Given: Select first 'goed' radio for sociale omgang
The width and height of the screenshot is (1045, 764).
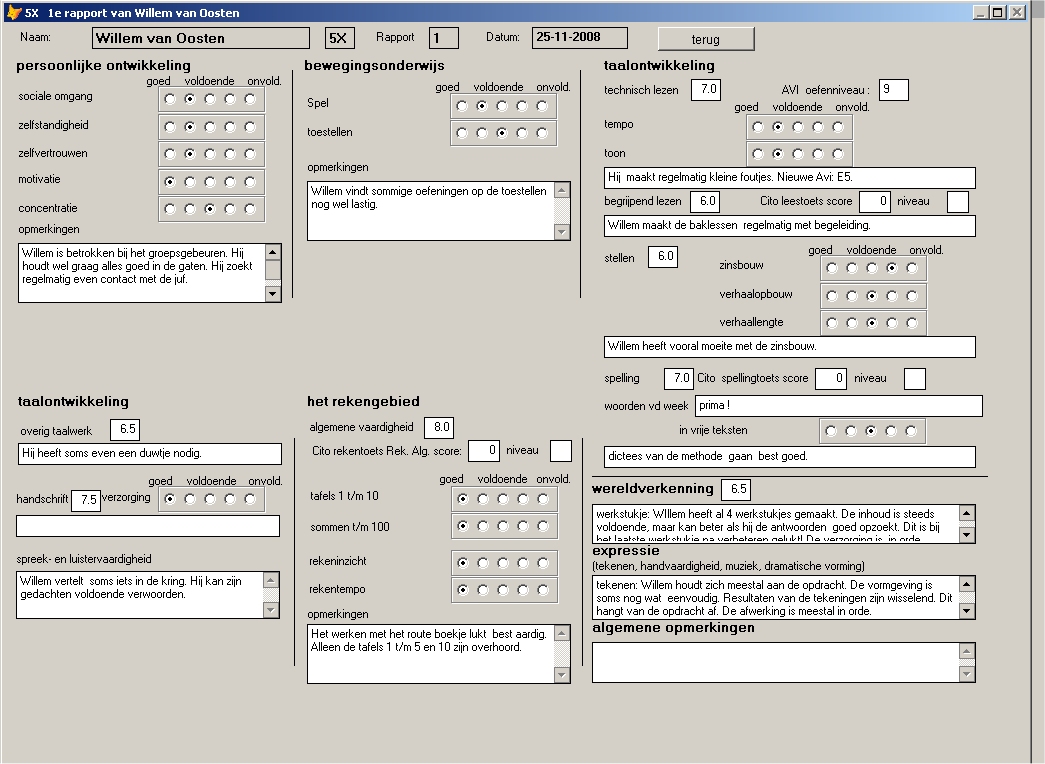Looking at the screenshot, I should [170, 99].
